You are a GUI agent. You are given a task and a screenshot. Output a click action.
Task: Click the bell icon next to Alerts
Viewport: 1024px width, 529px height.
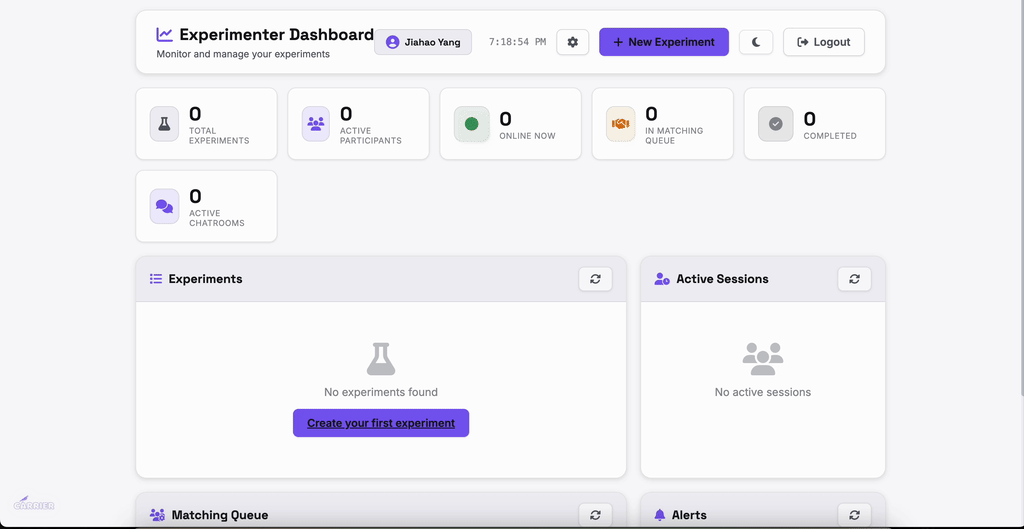tap(659, 515)
